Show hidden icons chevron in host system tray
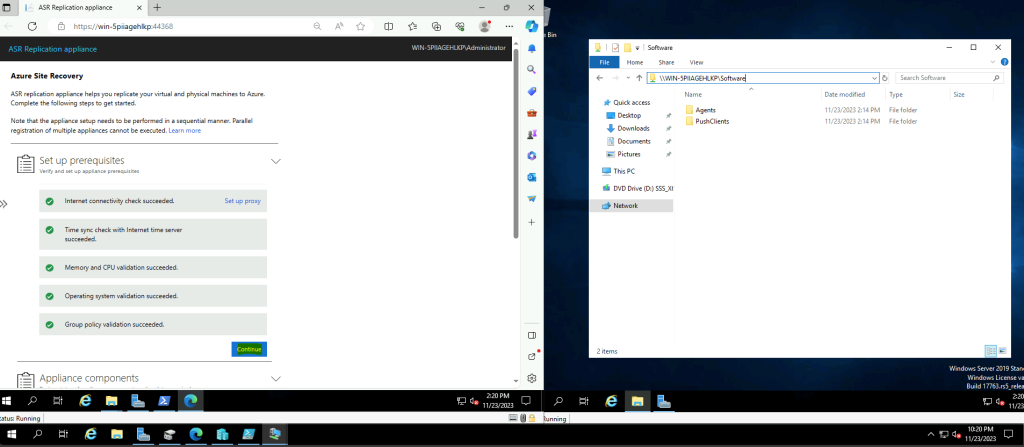Image resolution: width=1024 pixels, height=447 pixels. (x=932, y=434)
